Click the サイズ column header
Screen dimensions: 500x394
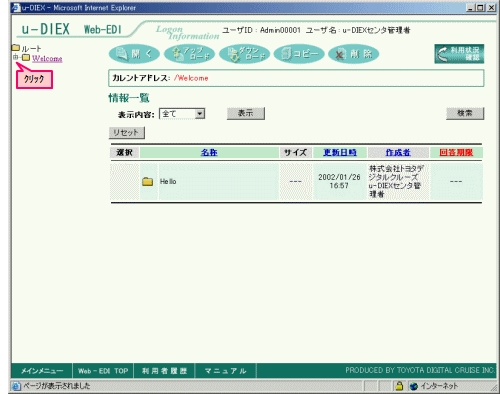pyautogui.click(x=295, y=153)
